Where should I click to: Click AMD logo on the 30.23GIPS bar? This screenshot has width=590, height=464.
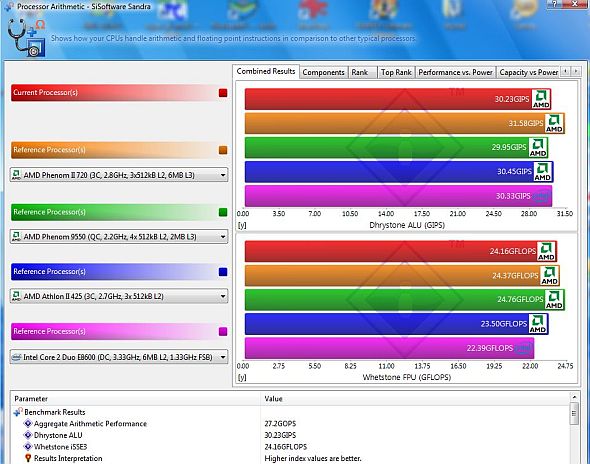pos(541,99)
